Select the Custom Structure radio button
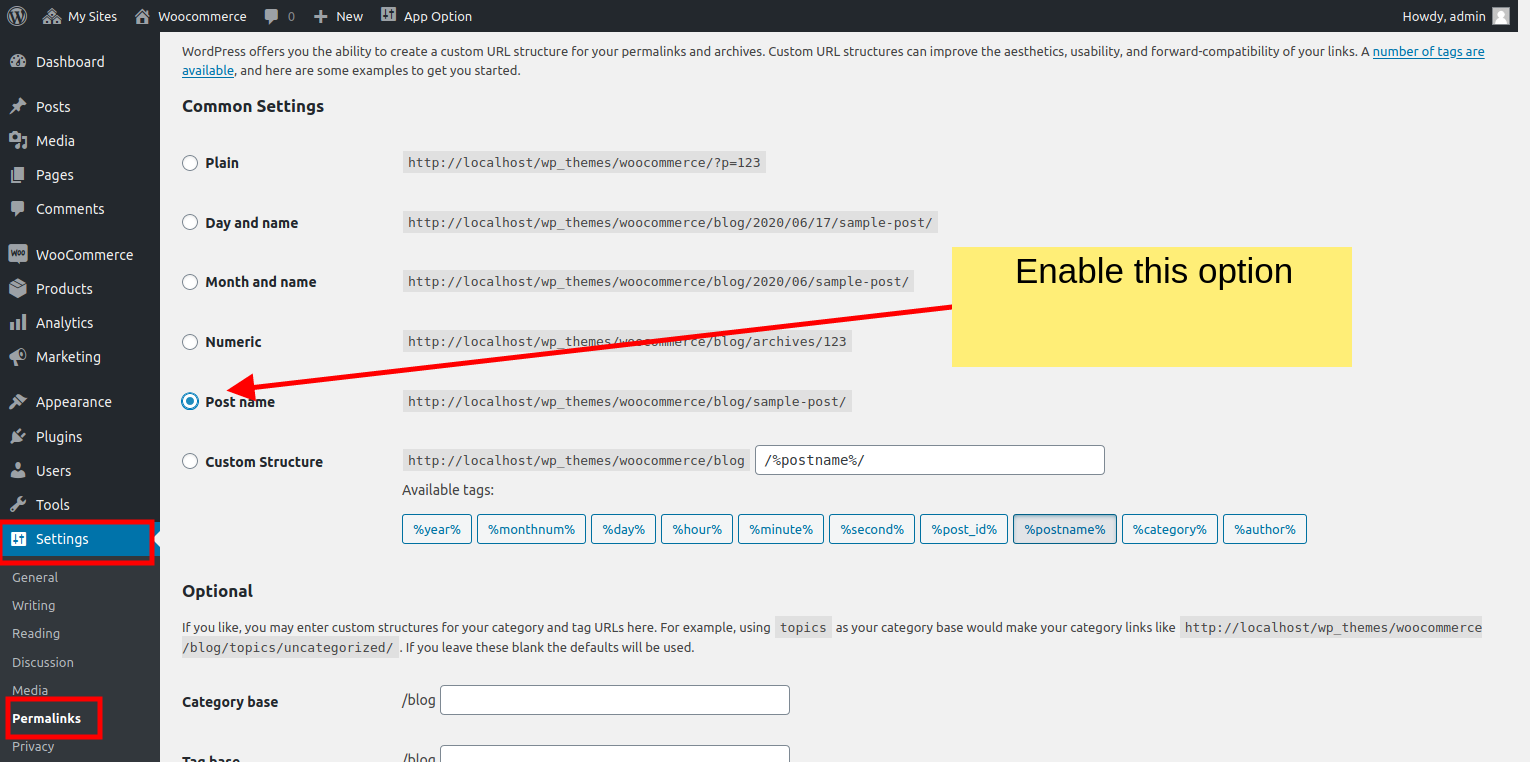The height and width of the screenshot is (762, 1530). pyautogui.click(x=190, y=461)
